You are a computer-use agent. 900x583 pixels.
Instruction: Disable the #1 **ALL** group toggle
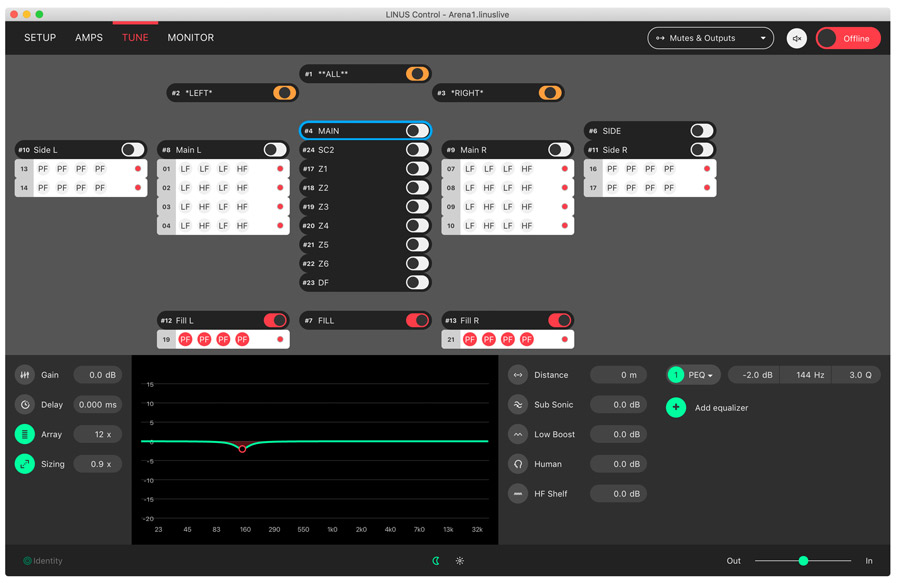coord(417,74)
